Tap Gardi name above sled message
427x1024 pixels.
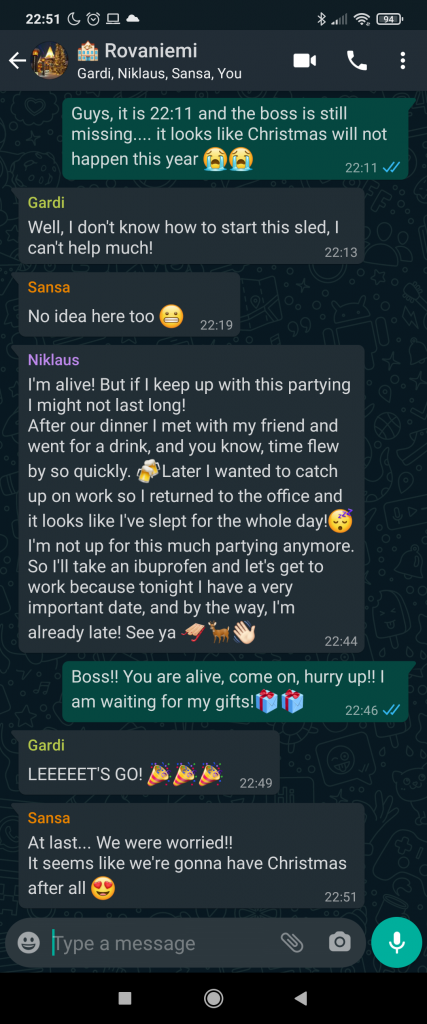pyautogui.click(x=46, y=202)
